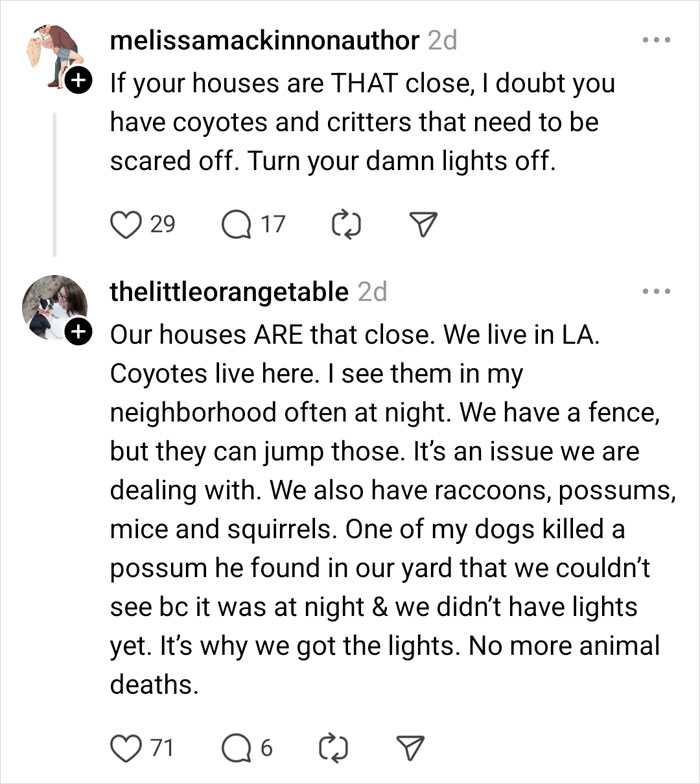Image resolution: width=700 pixels, height=784 pixels.
Task: Open melissamackinnonauthor's profile from the username
Action: click(x=263, y=41)
